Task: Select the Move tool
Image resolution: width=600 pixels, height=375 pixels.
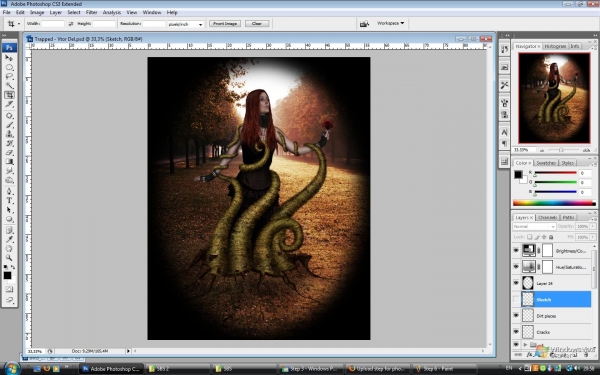Action: coord(9,58)
